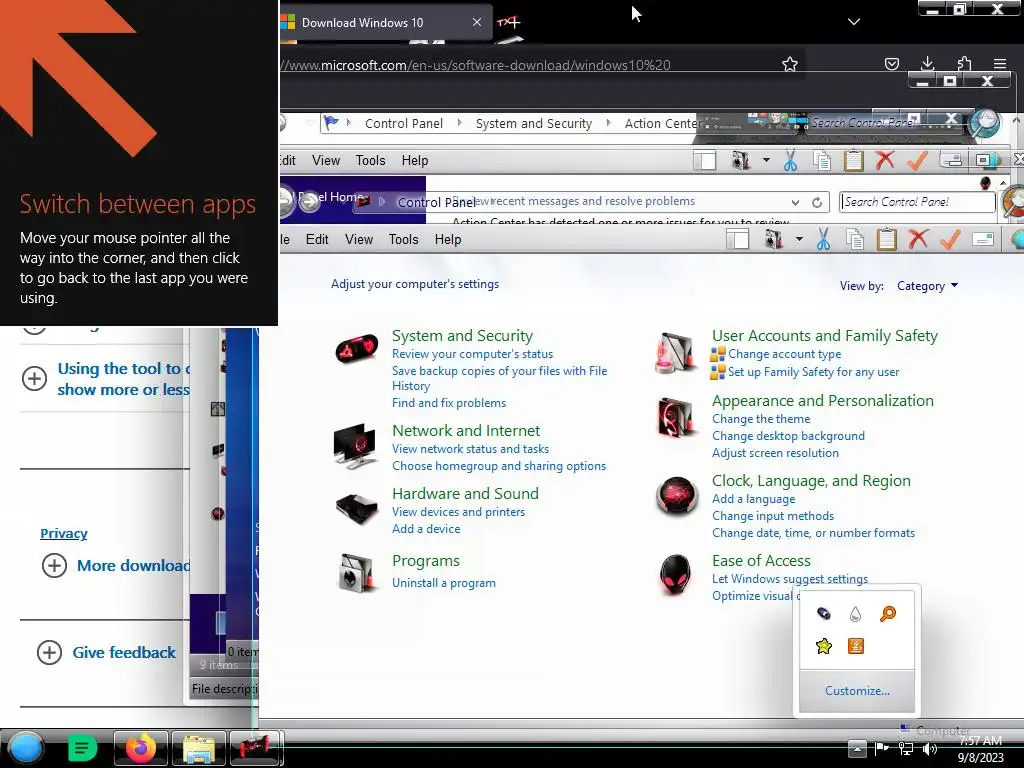This screenshot has width=1024, height=768.
Task: Expand breadcrumb arrow after System and Security
Action: pyautogui.click(x=609, y=123)
